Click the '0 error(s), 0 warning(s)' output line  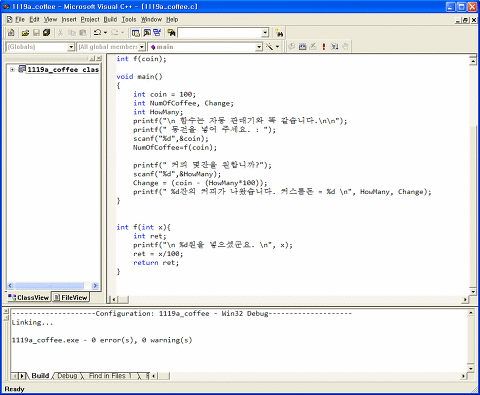coord(102,340)
